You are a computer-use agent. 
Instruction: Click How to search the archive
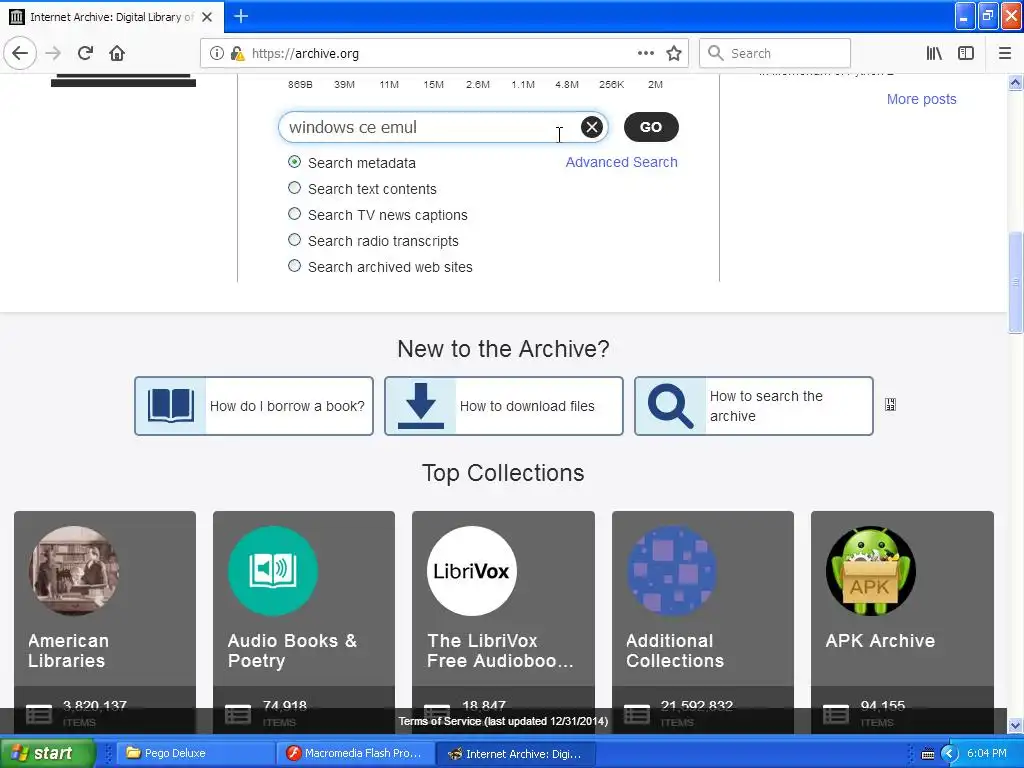tap(754, 406)
